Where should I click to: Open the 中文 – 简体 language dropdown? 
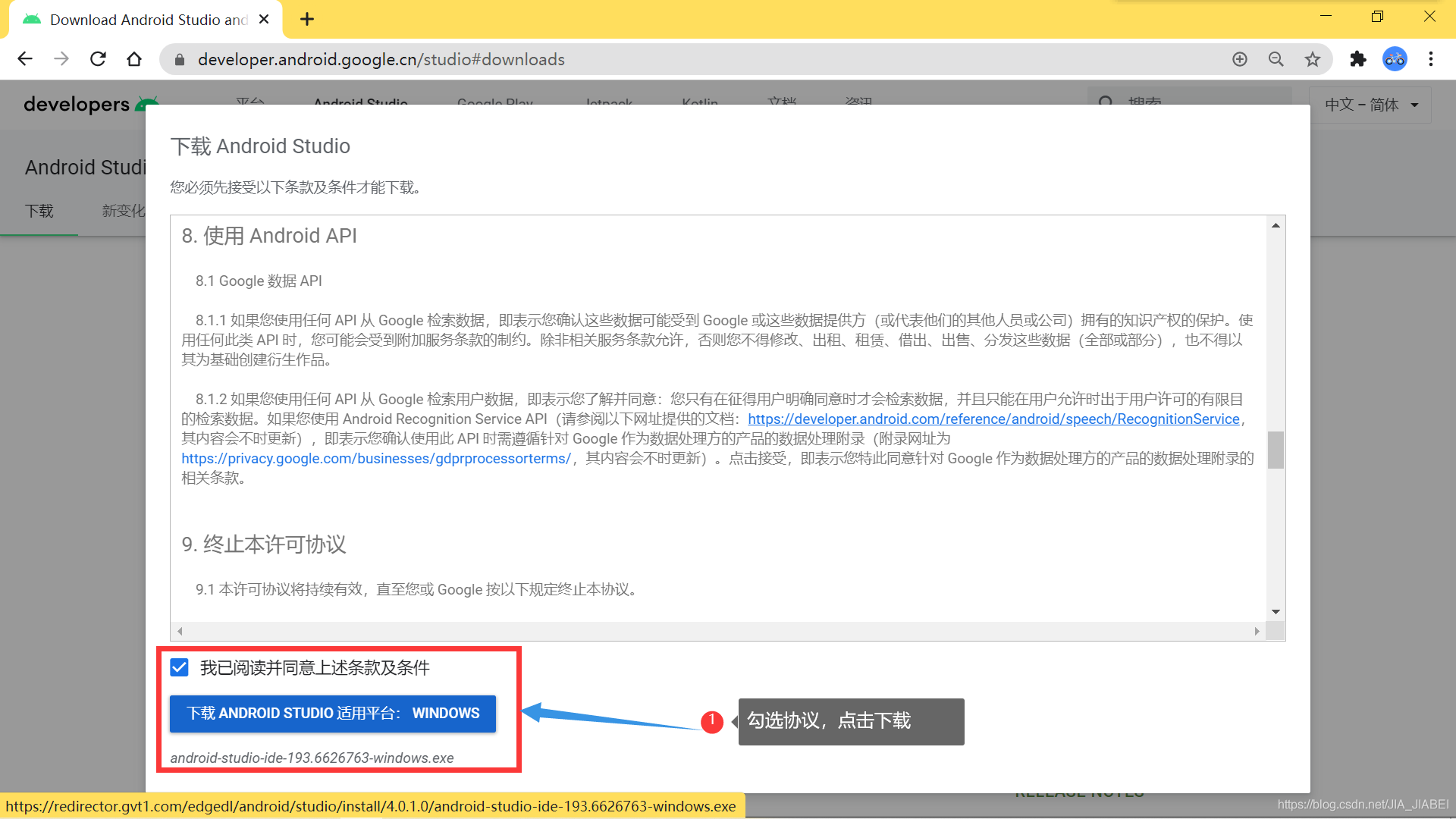1370,105
